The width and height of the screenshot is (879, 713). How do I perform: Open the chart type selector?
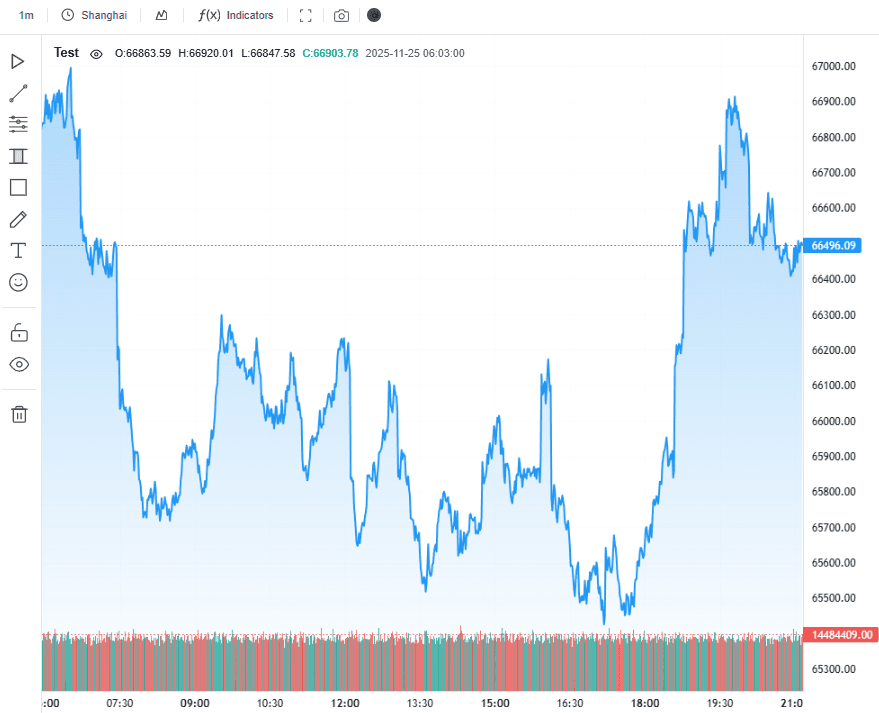[x=161, y=16]
